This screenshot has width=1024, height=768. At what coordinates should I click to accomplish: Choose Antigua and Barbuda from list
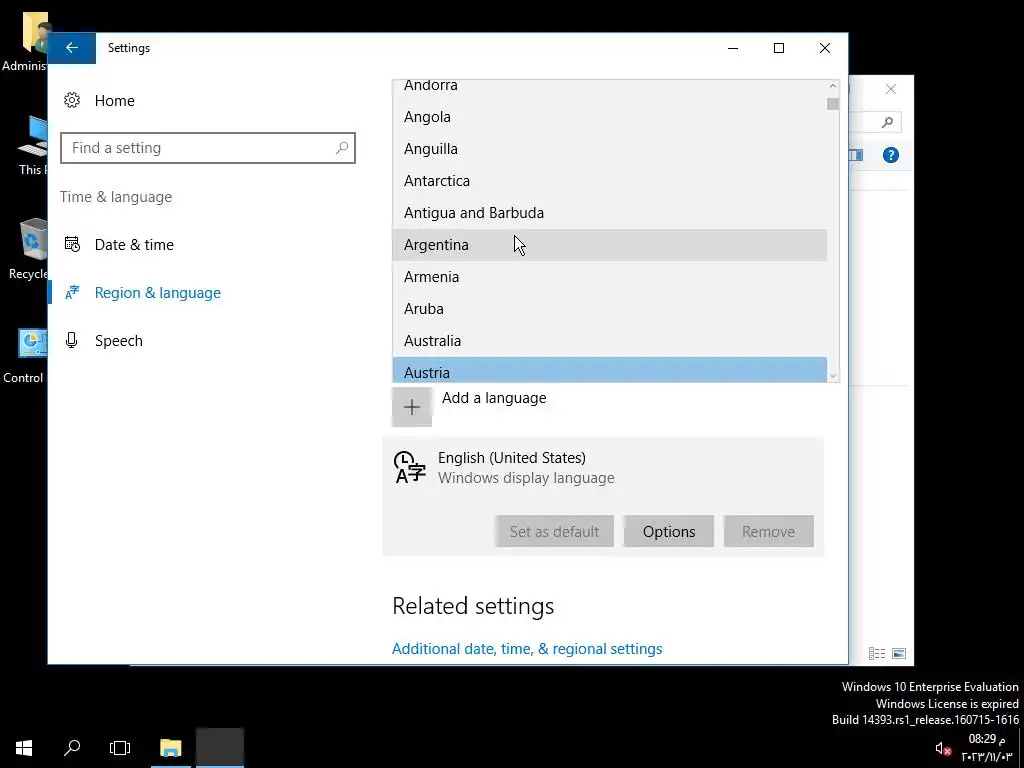coord(609,213)
